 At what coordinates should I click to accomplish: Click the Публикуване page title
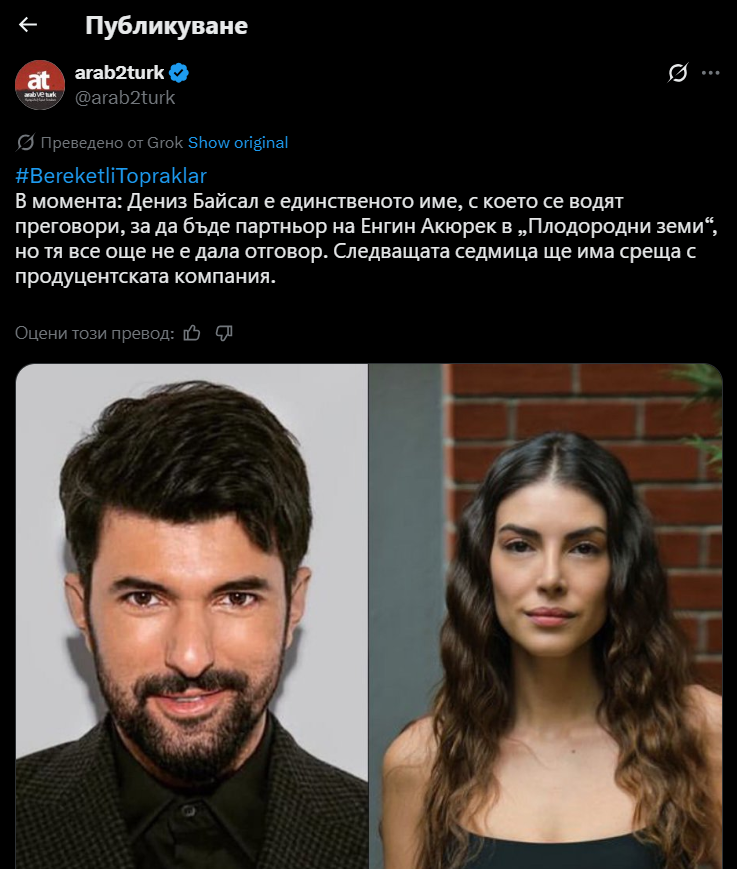[x=166, y=25]
